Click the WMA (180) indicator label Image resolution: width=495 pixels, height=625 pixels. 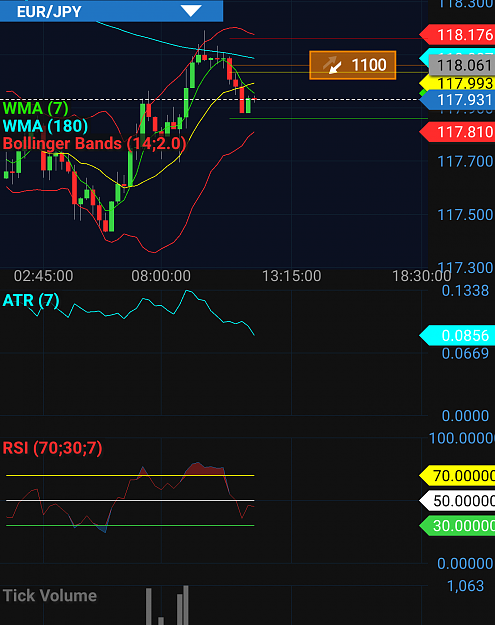[x=45, y=126]
